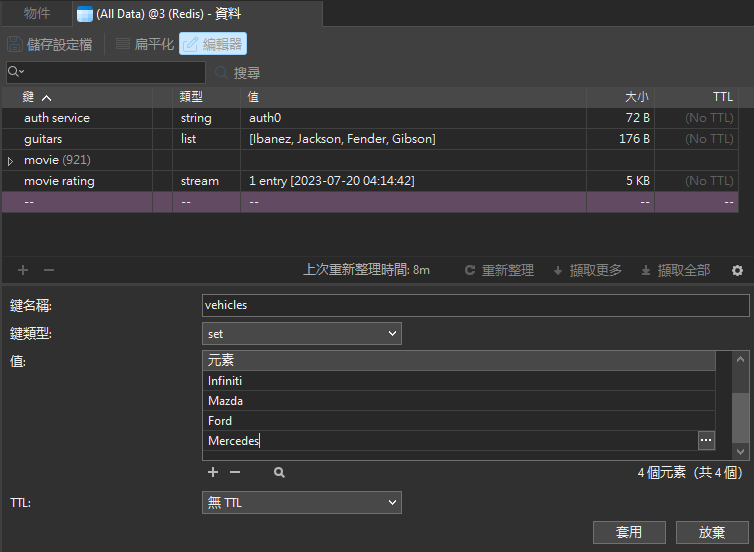
Task: Open the 鍵類型 set dropdown
Action: tap(301, 333)
